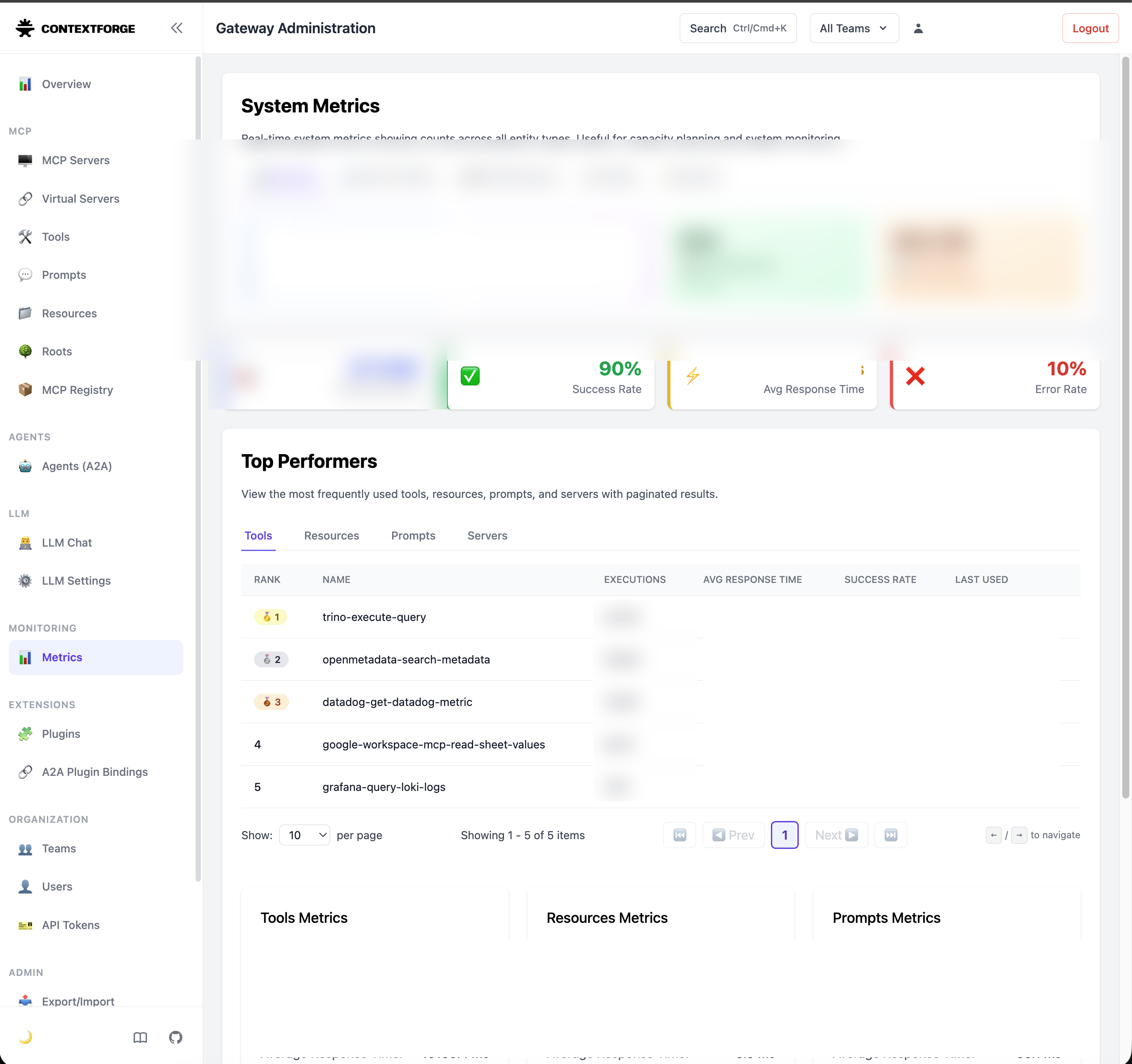Toggle dark mode moon icon
The height and width of the screenshot is (1064, 1132).
coord(25,1037)
